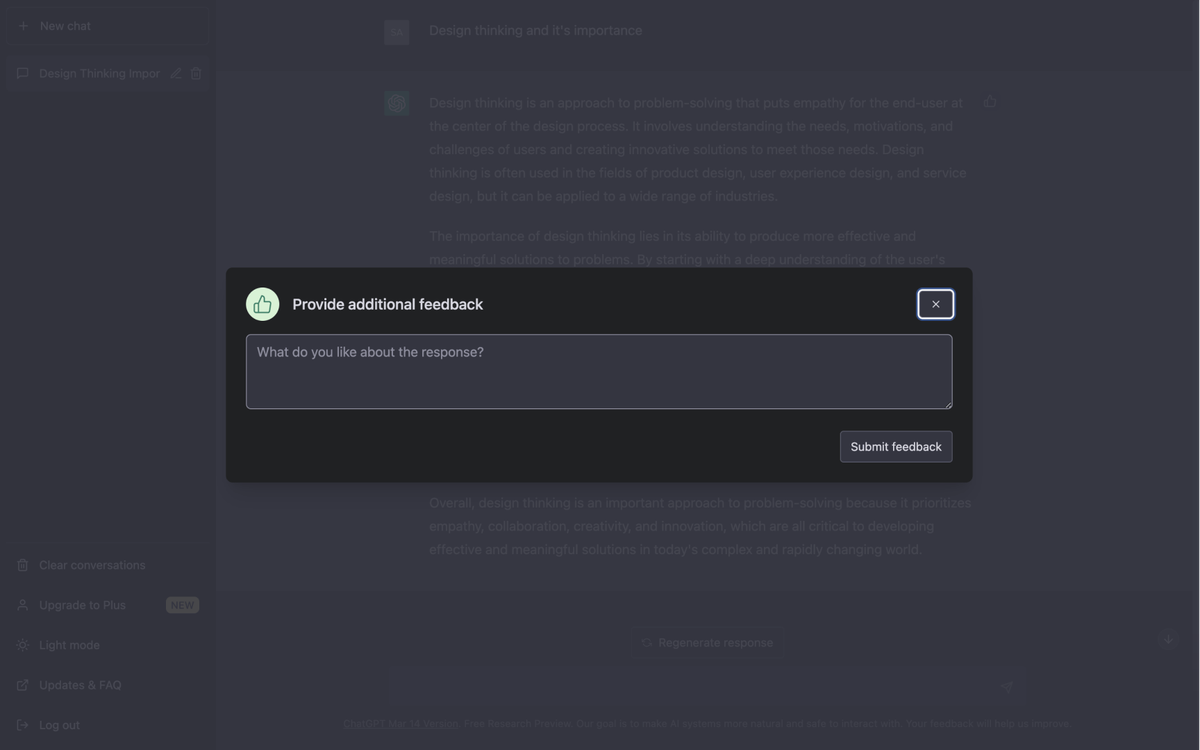Viewport: 1200px width, 750px height.
Task: Click the send message paper plane icon
Action: pyautogui.click(x=1006, y=687)
